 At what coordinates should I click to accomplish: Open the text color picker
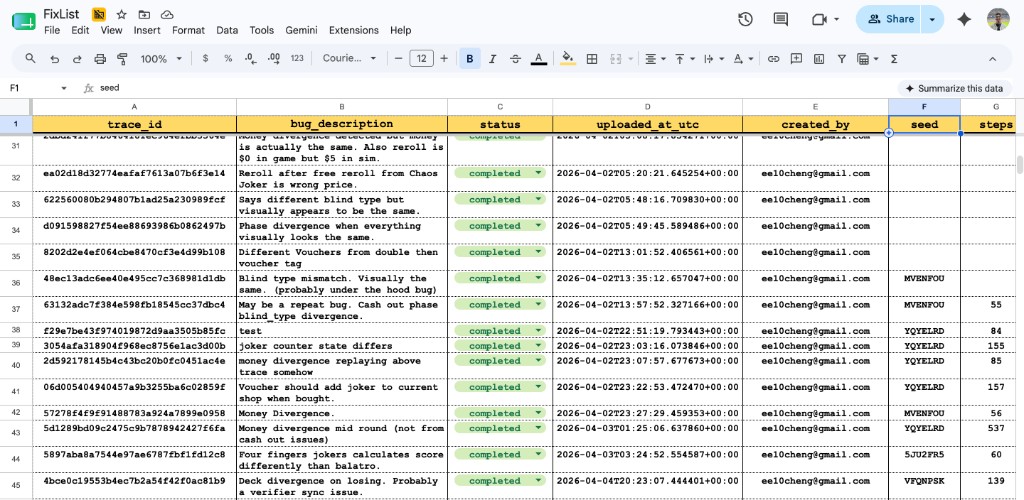tap(538, 59)
